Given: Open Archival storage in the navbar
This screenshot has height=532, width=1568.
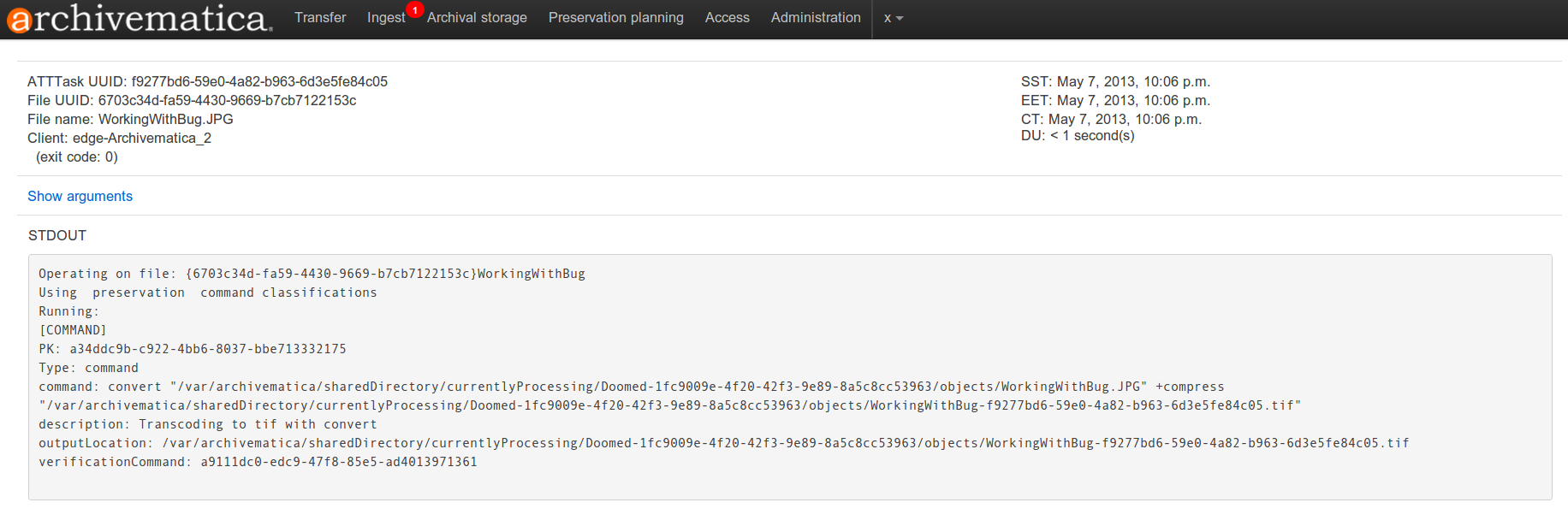Looking at the screenshot, I should pyautogui.click(x=477, y=18).
